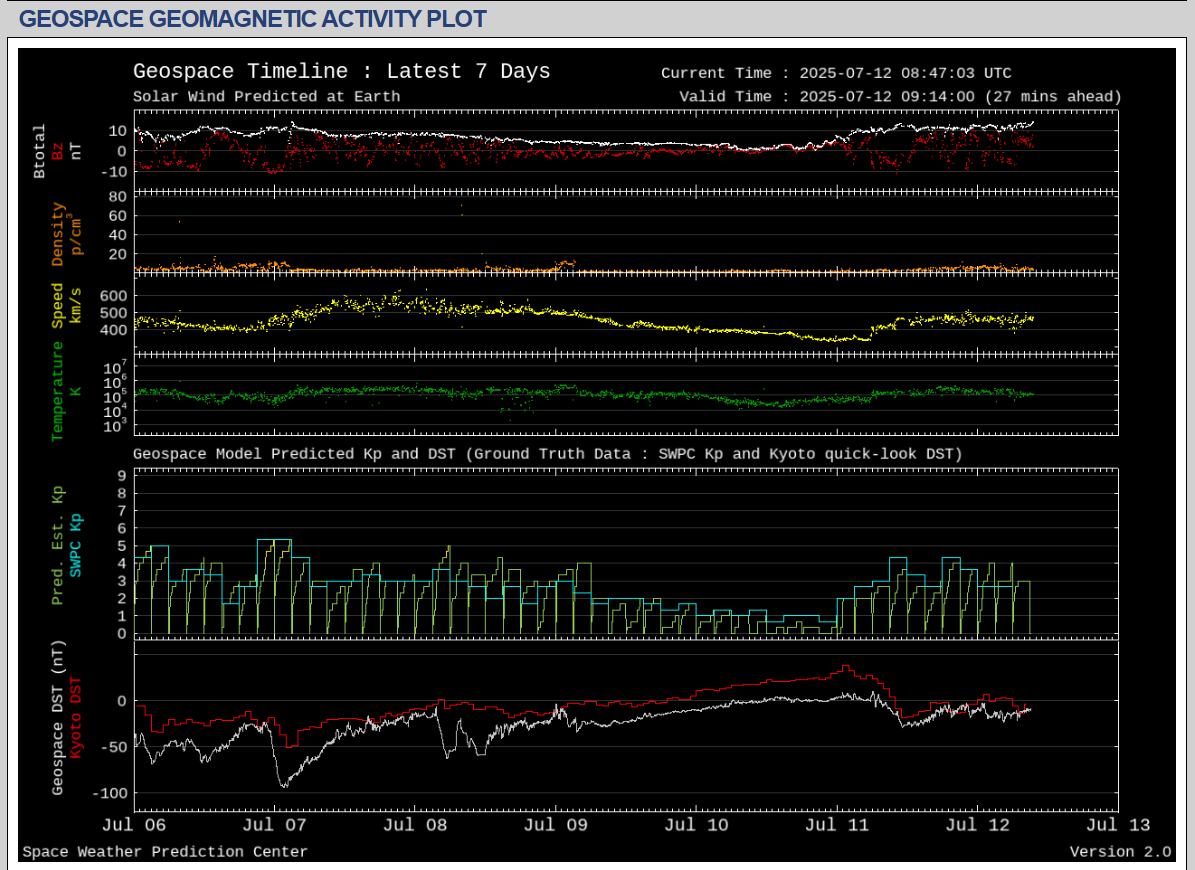Click the orange Density axis label

pos(58,235)
